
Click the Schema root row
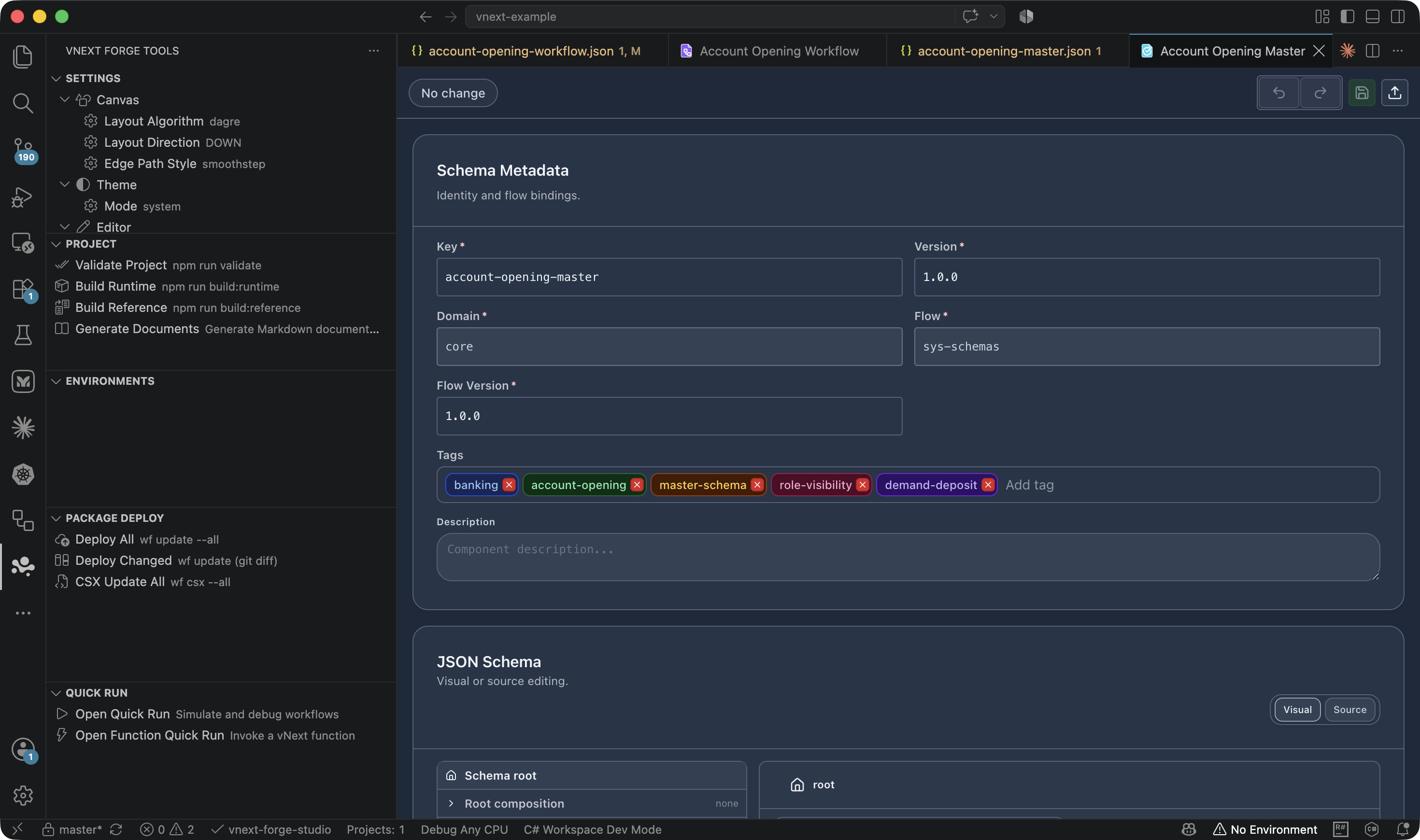(x=592, y=775)
